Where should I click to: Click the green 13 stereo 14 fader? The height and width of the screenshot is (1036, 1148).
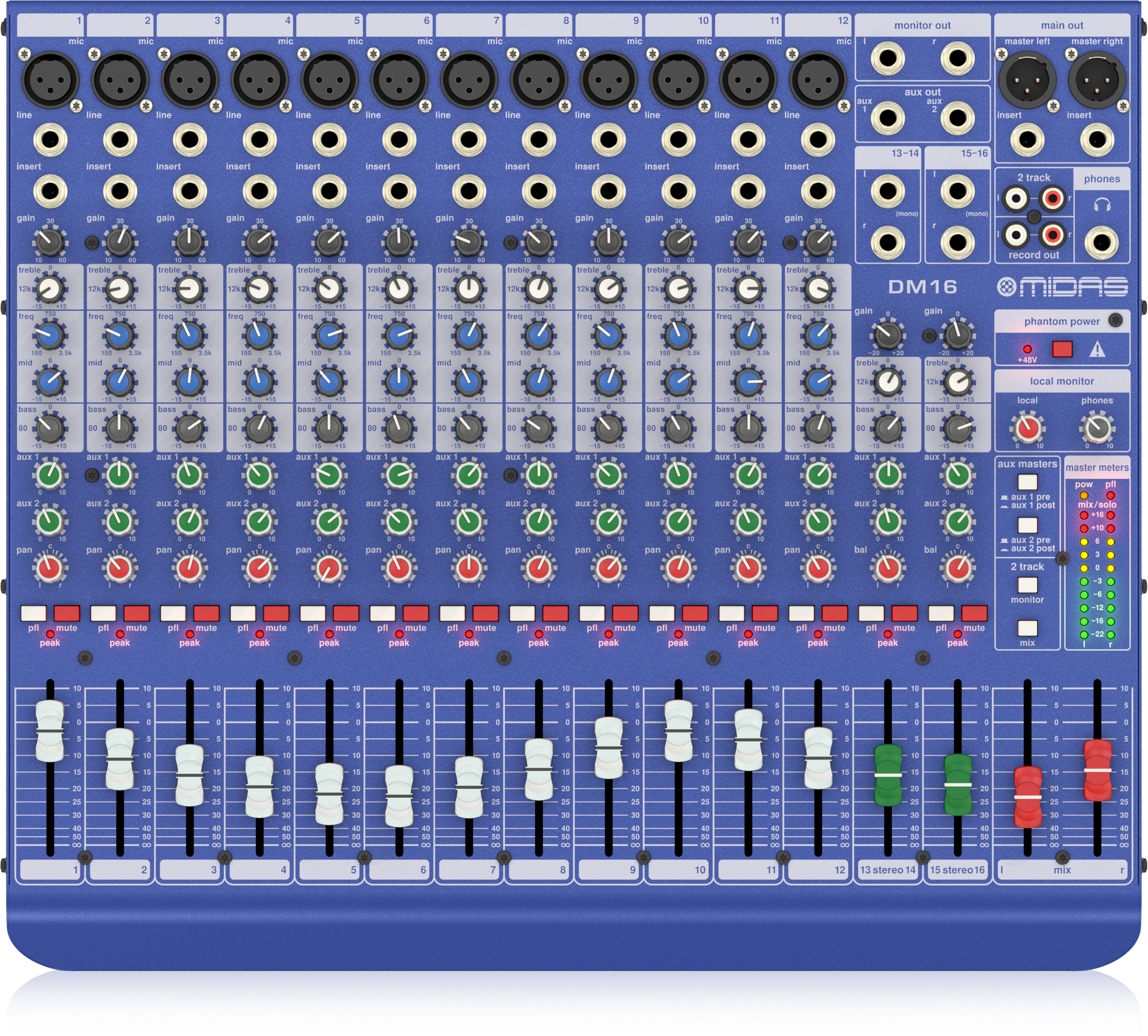[x=887, y=775]
